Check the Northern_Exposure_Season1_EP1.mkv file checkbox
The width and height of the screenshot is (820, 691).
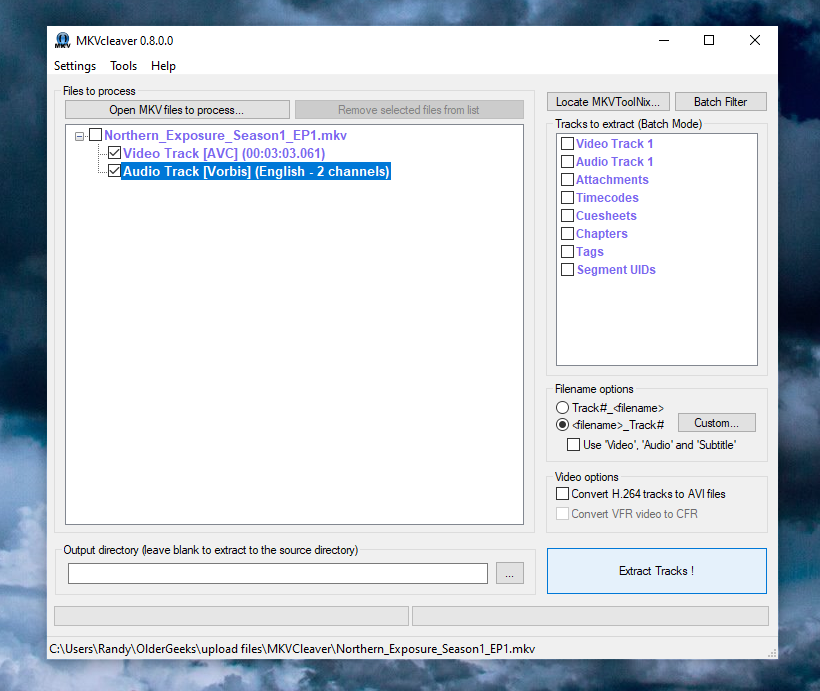(x=95, y=135)
